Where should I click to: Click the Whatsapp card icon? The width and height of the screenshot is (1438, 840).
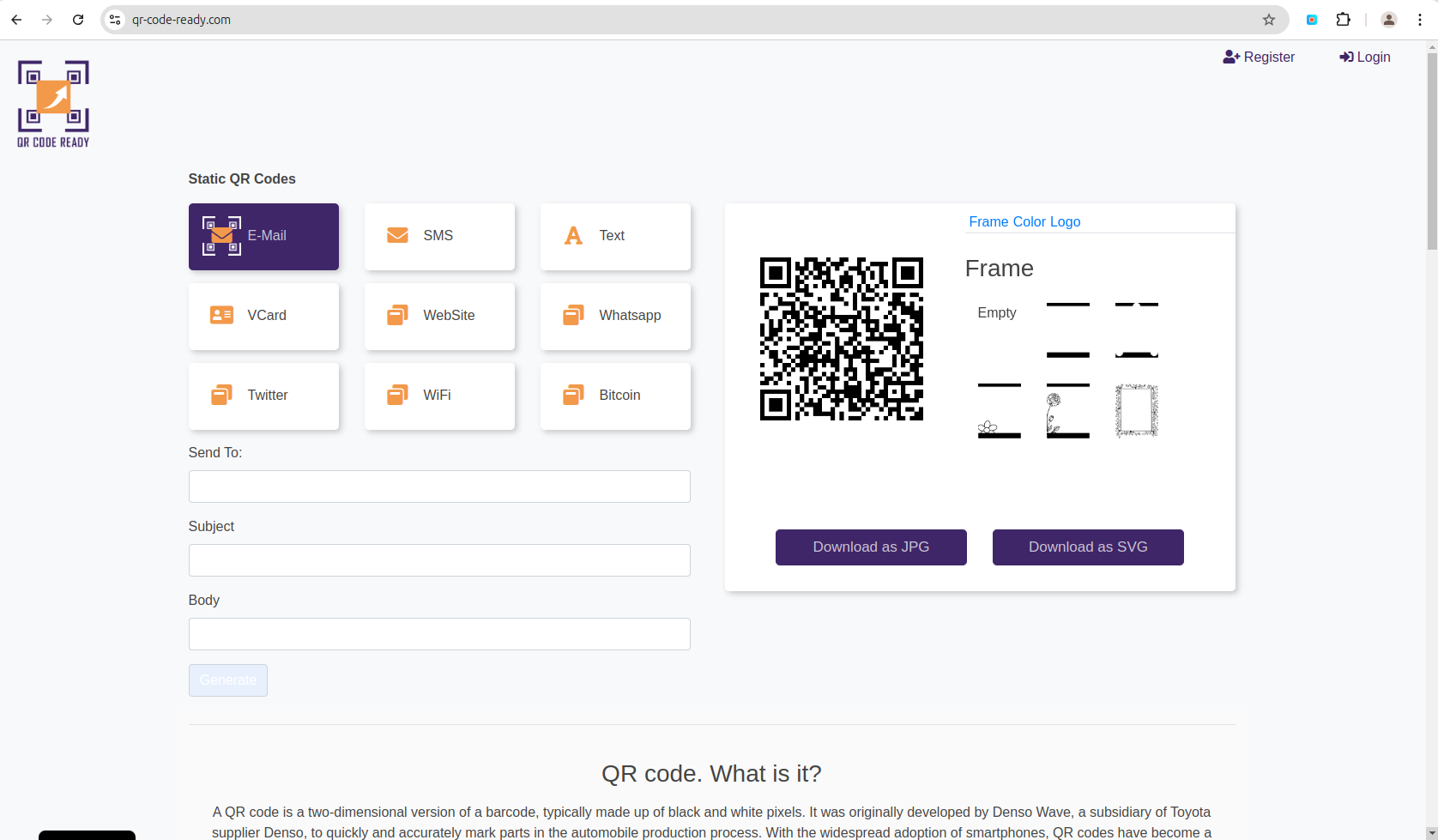(573, 315)
